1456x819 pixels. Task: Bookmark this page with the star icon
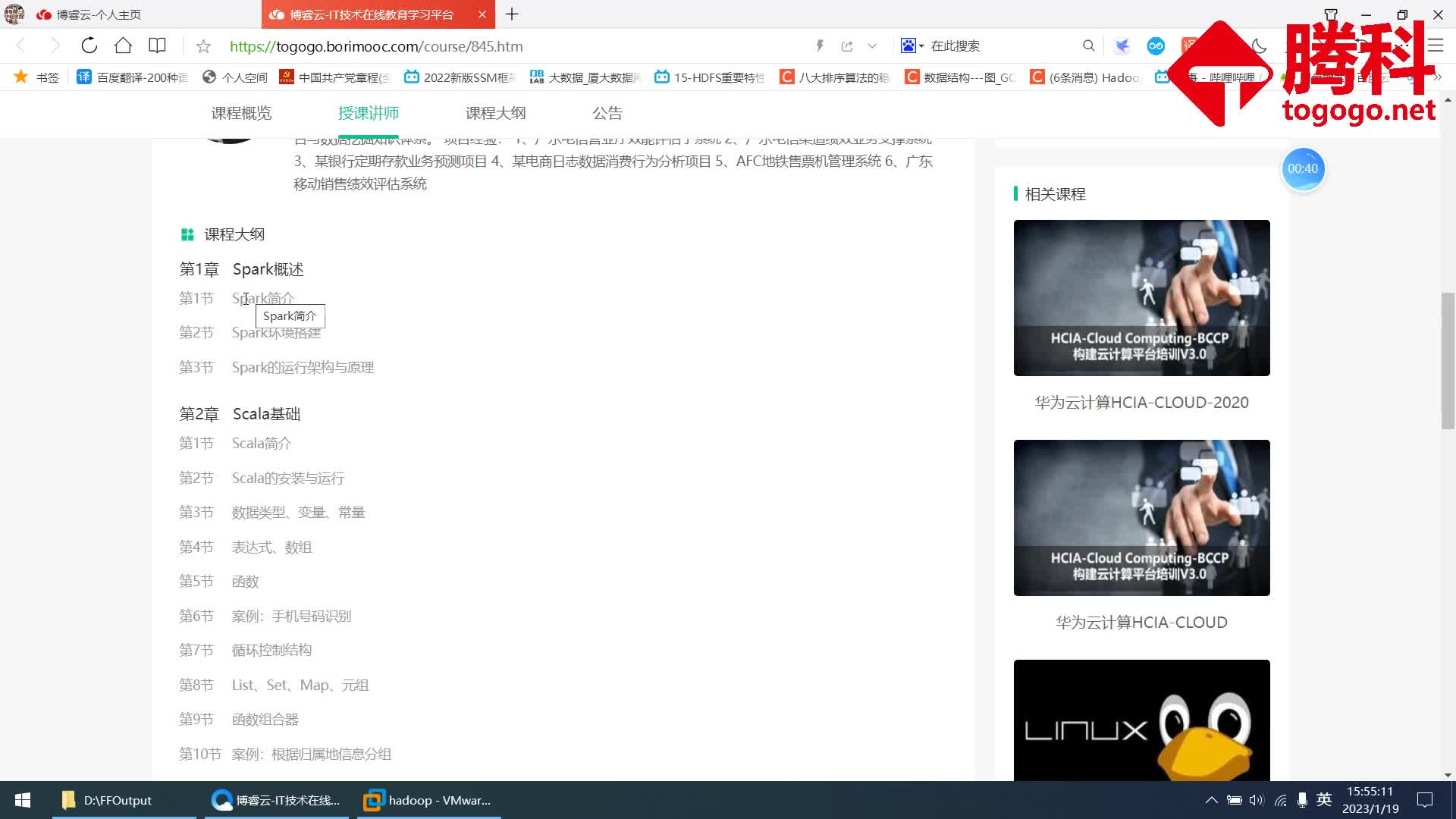pyautogui.click(x=203, y=46)
